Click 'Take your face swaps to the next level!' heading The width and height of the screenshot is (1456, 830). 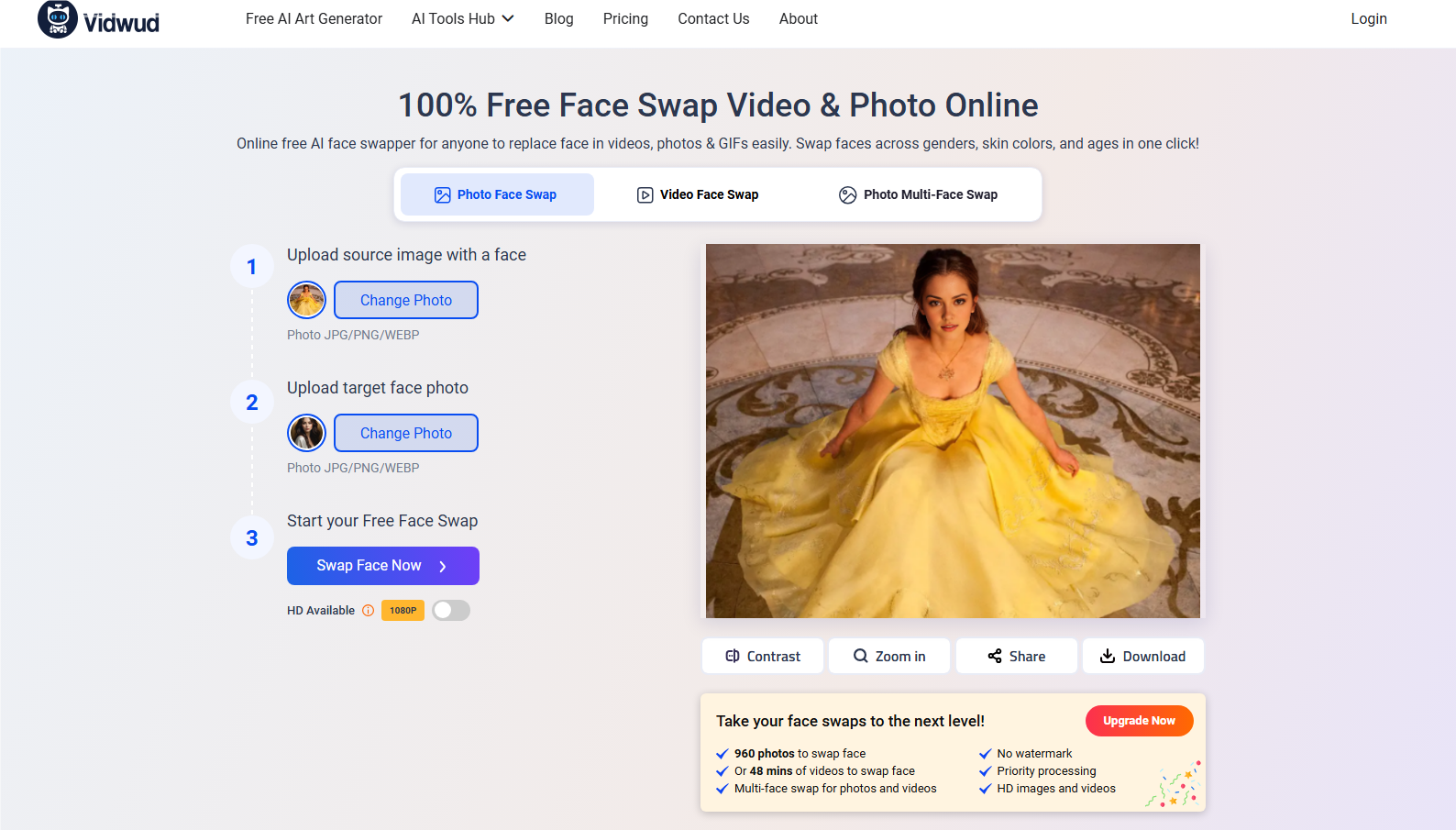[850, 721]
